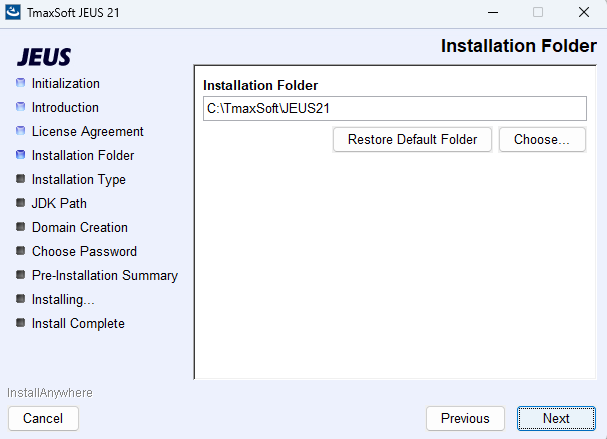Click the large Installation Folder page heading

[x=519, y=46]
